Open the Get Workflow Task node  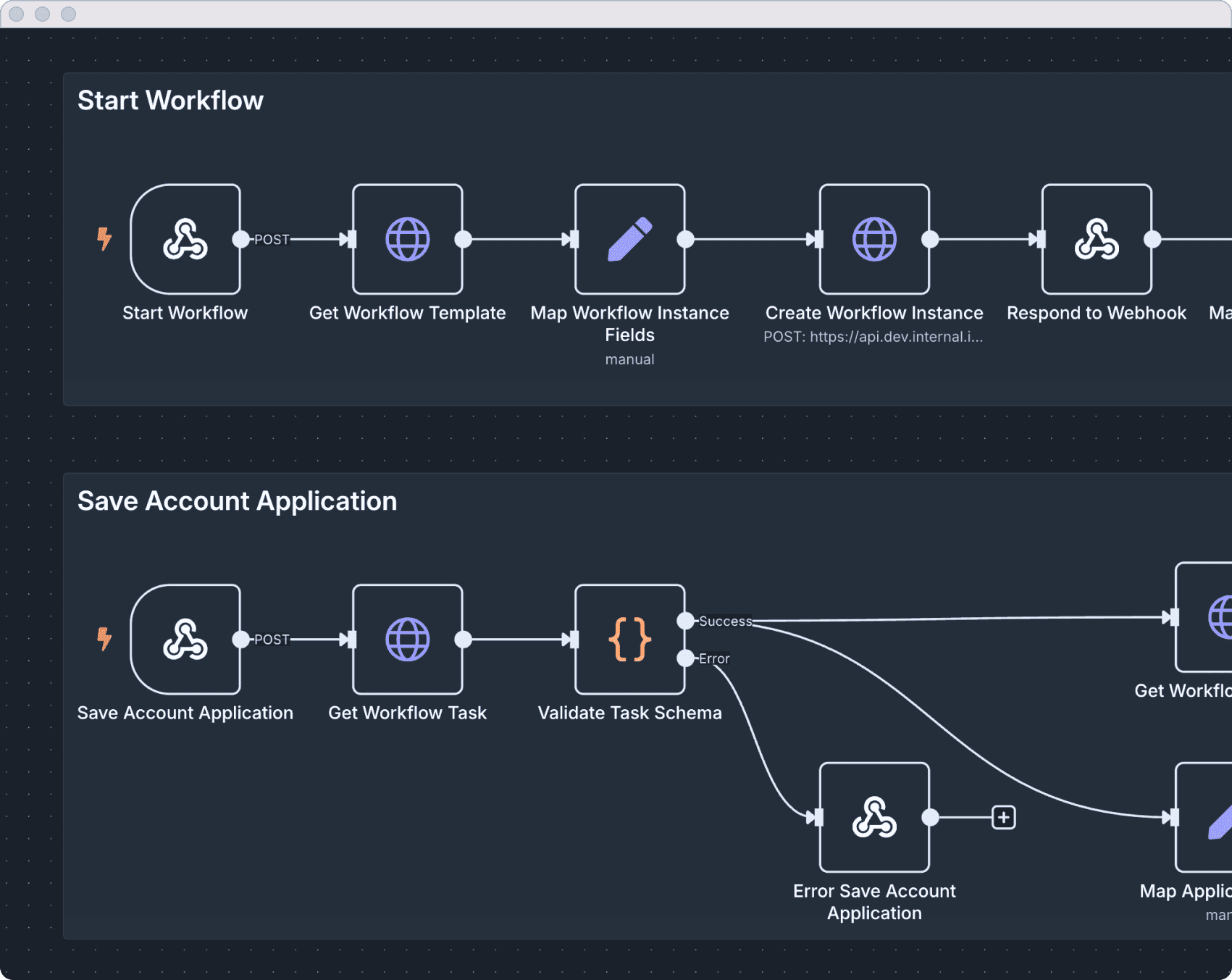pyautogui.click(x=407, y=640)
